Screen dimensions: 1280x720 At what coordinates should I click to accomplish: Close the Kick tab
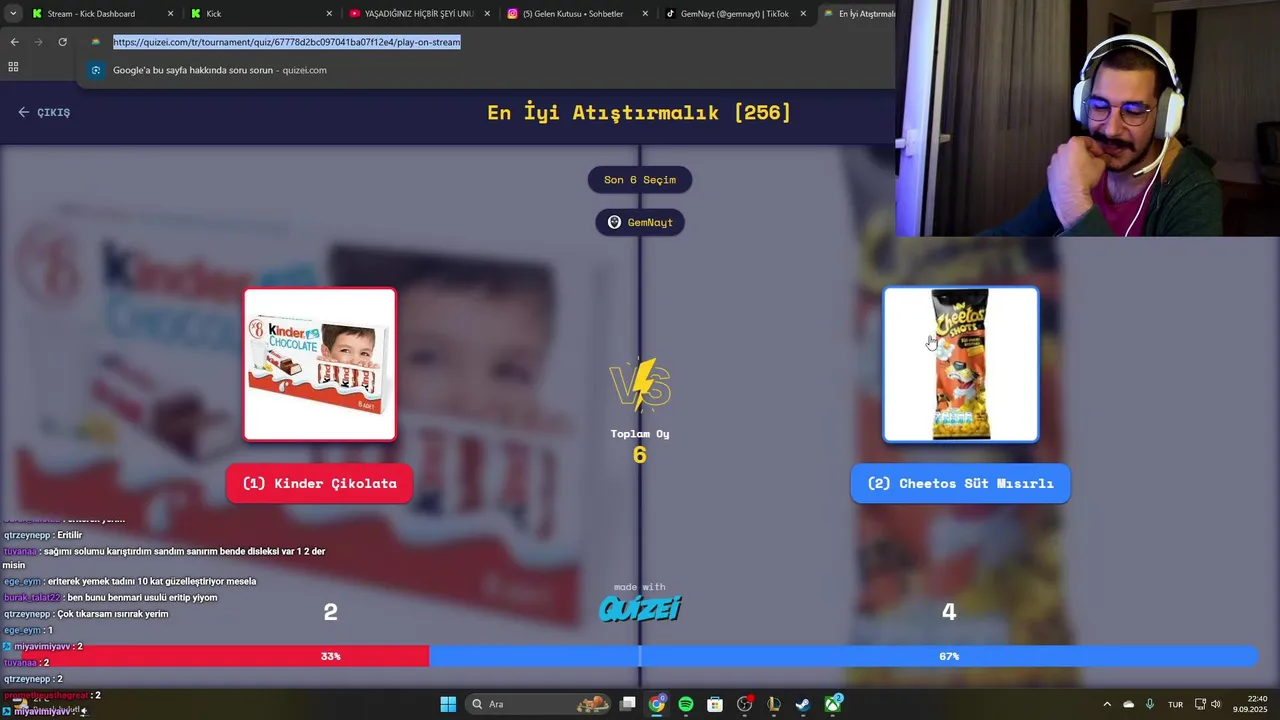pos(329,14)
